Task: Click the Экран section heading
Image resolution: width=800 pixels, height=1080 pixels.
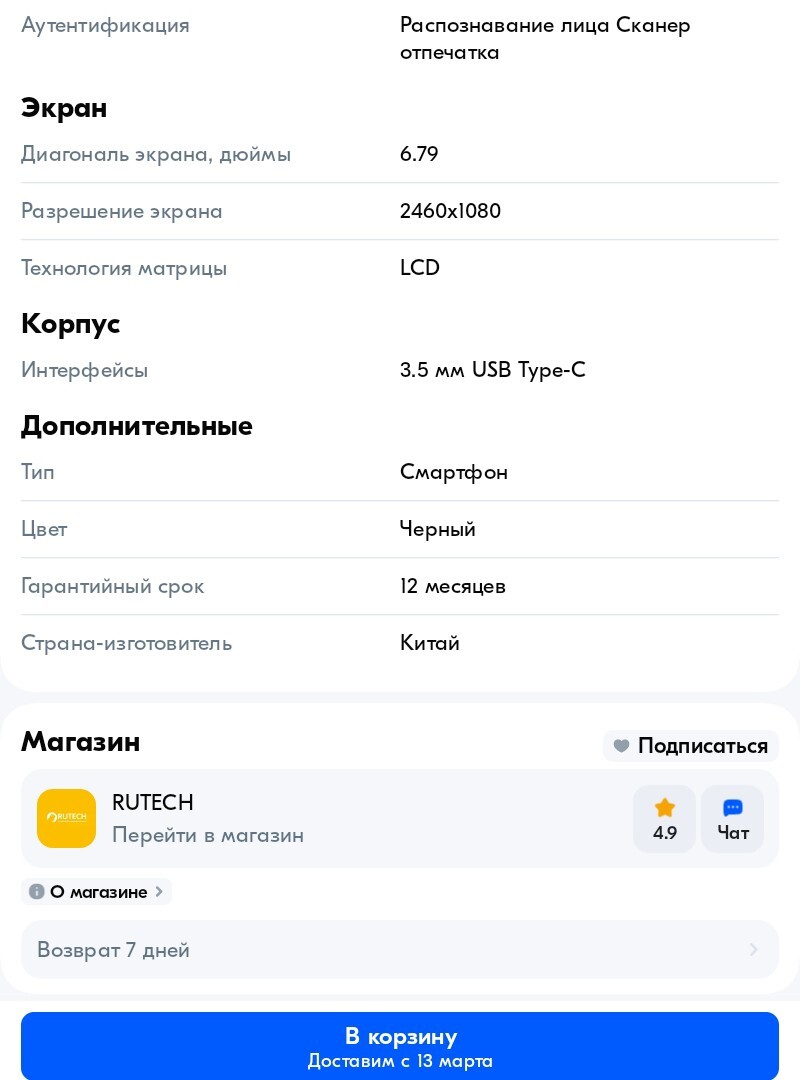Action: (64, 108)
